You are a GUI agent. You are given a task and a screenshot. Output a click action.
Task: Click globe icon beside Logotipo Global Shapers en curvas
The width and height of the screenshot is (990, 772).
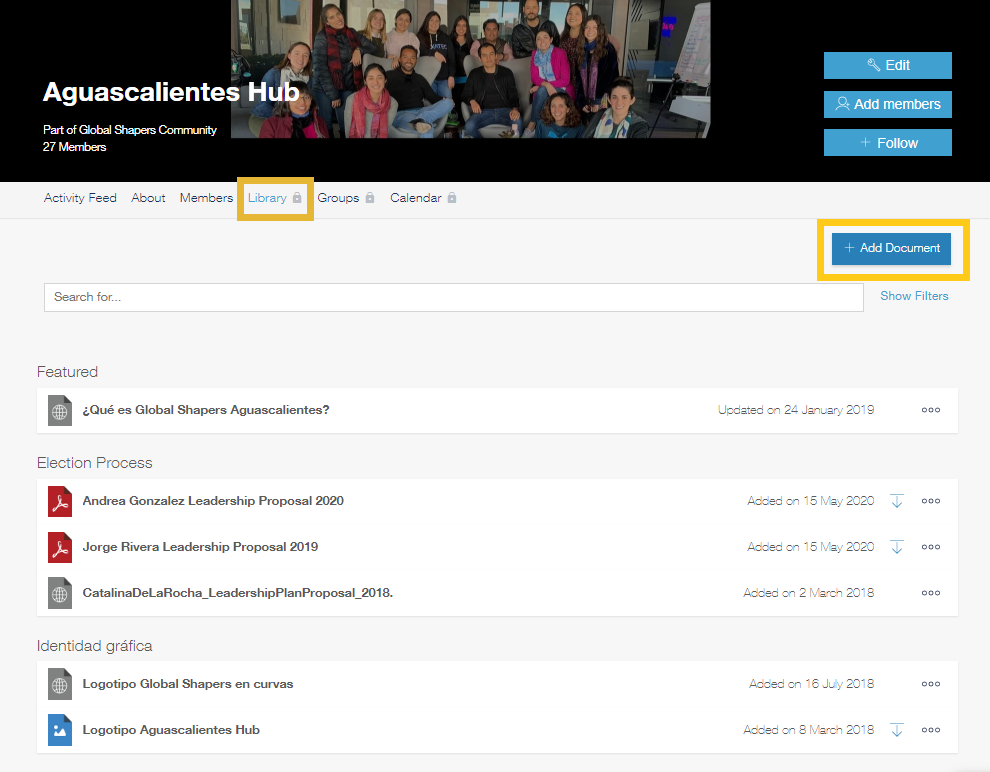[60, 685]
